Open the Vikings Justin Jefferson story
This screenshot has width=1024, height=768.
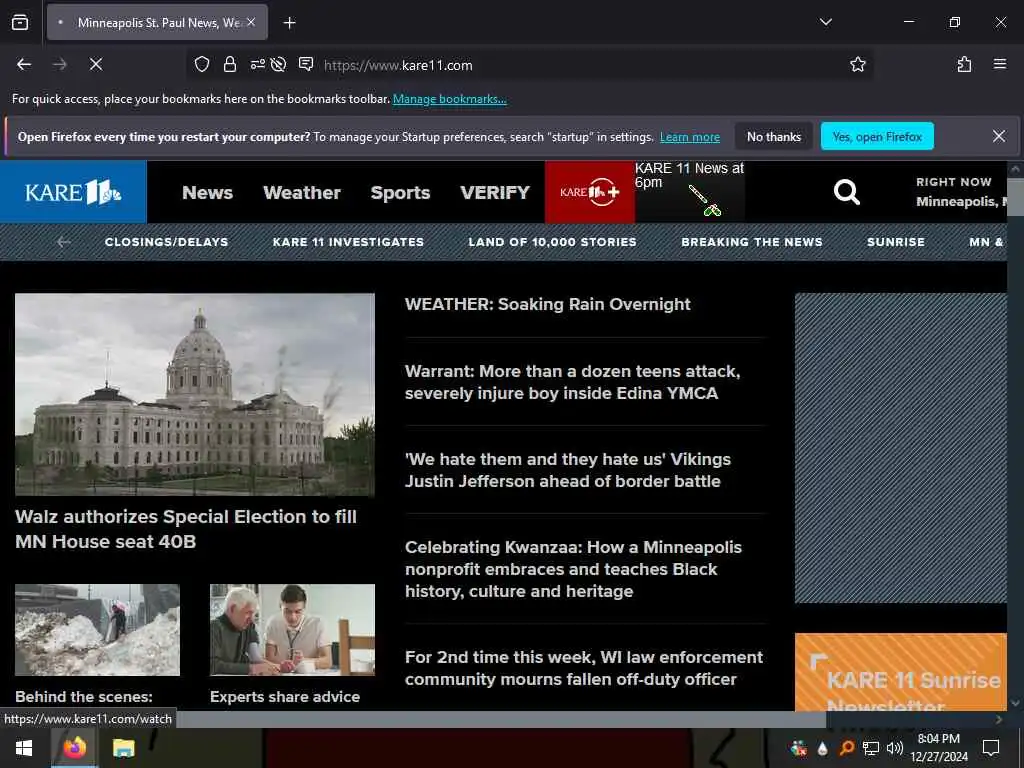point(568,470)
